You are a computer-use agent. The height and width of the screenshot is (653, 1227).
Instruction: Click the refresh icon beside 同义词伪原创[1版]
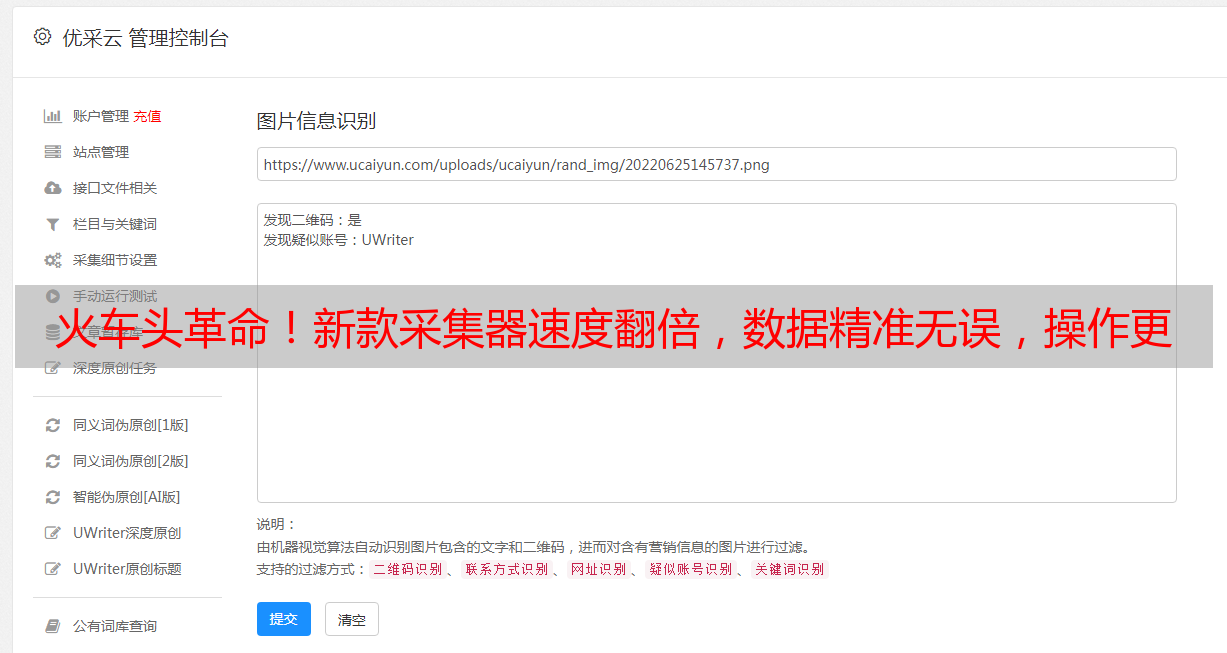(52, 425)
